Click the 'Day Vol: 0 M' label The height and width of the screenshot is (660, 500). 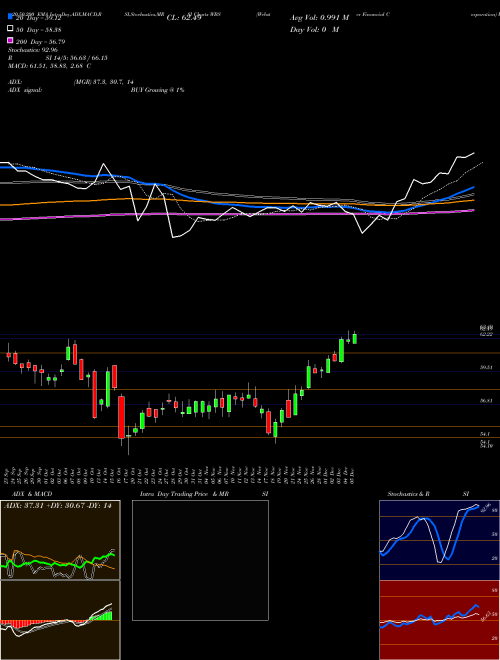pyautogui.click(x=314, y=30)
